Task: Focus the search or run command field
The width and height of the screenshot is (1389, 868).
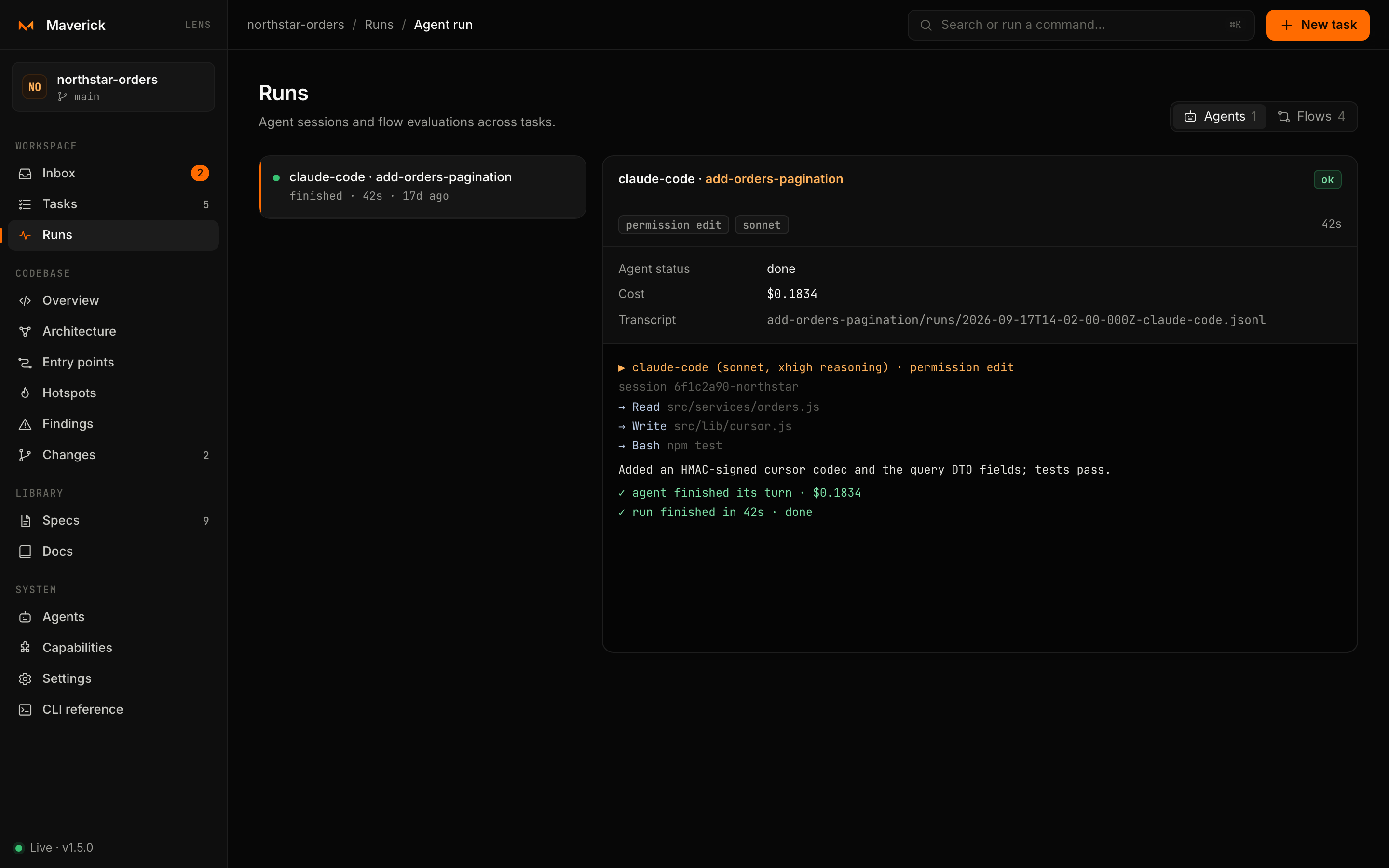Action: coord(1081,25)
